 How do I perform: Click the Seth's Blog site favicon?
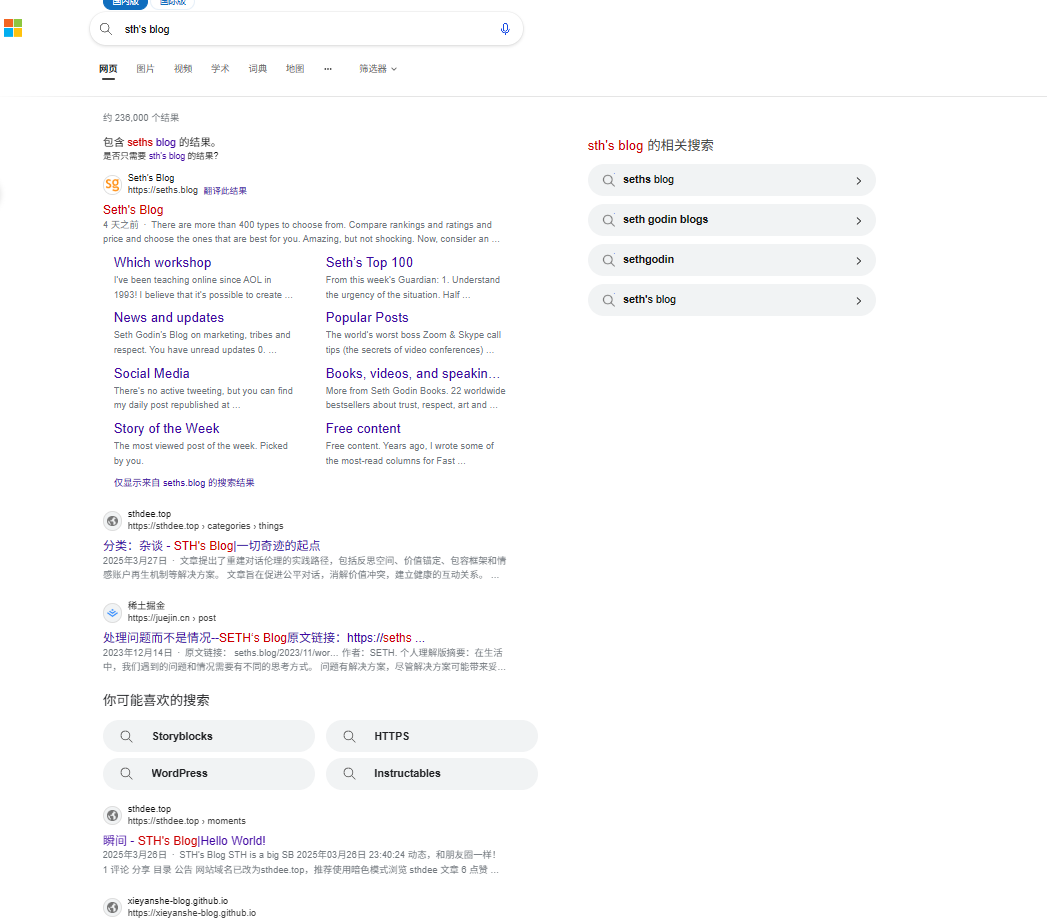tap(112, 184)
